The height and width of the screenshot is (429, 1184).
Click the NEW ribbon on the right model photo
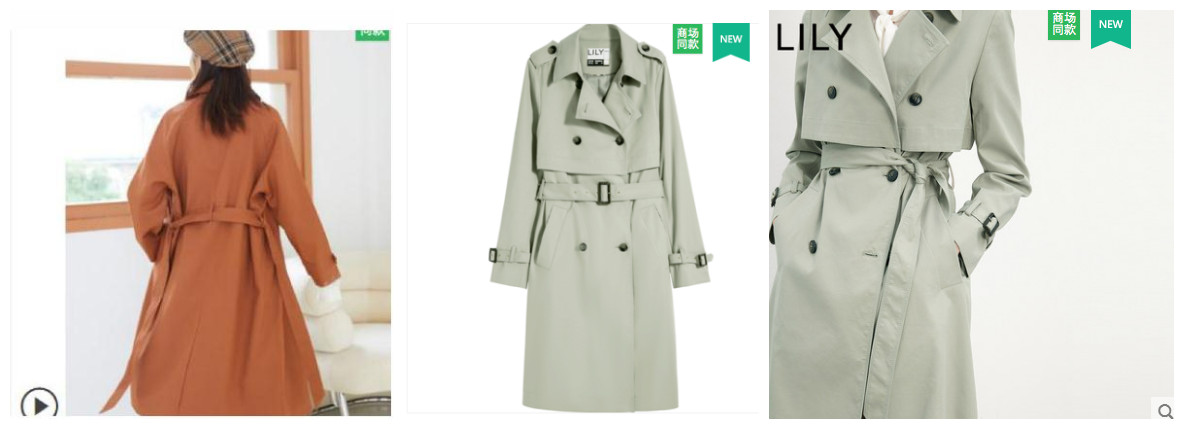pos(1111,29)
